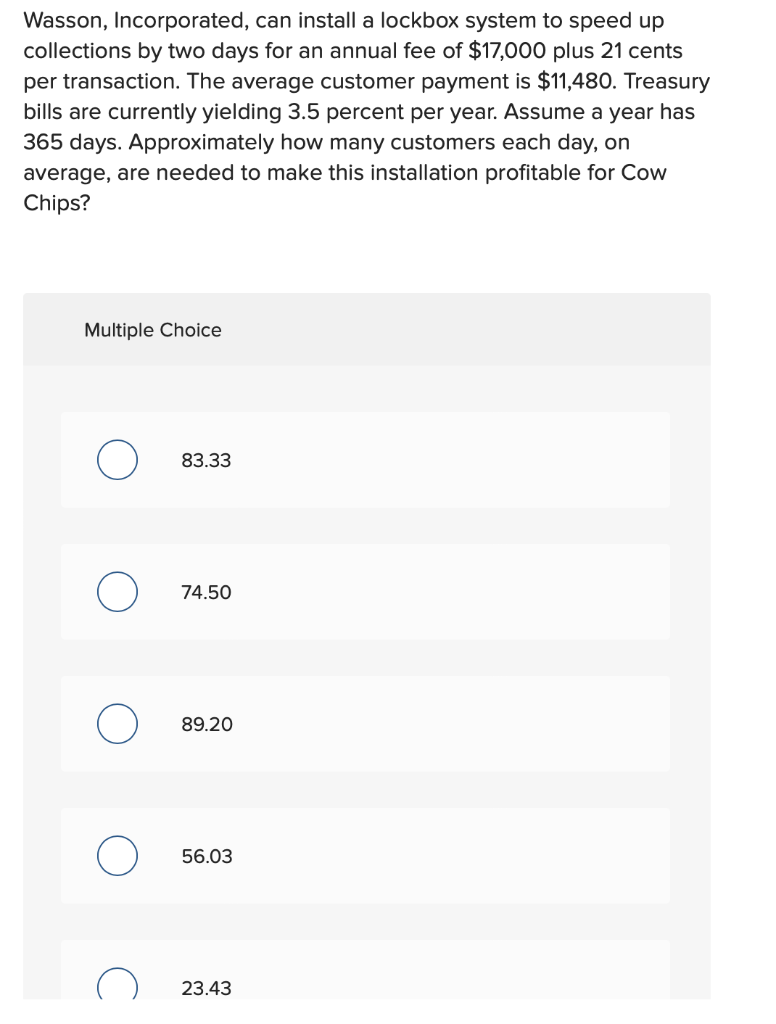
Task: Select the radio button for 56.03
Action: [x=116, y=856]
